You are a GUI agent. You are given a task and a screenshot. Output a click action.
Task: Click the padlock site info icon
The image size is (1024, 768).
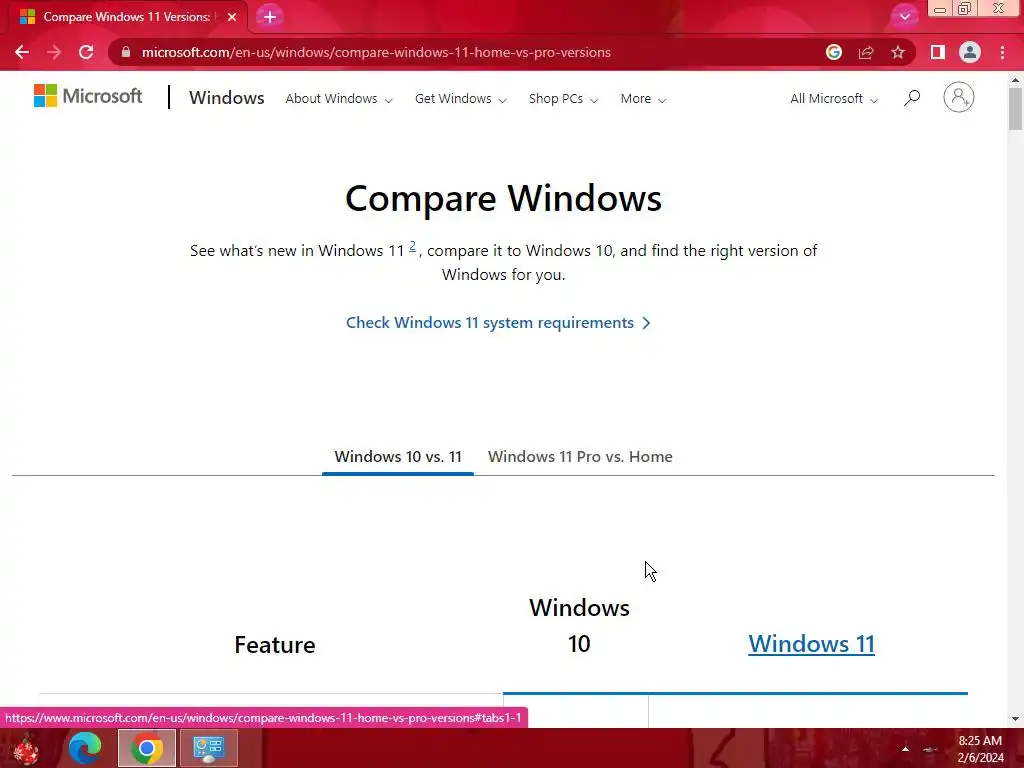tap(126, 52)
